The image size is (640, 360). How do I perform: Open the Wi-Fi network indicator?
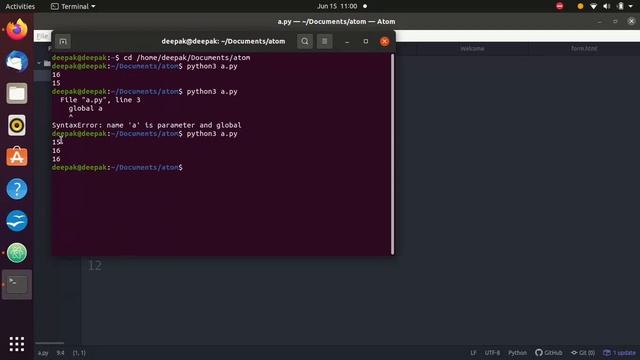tap(593, 6)
